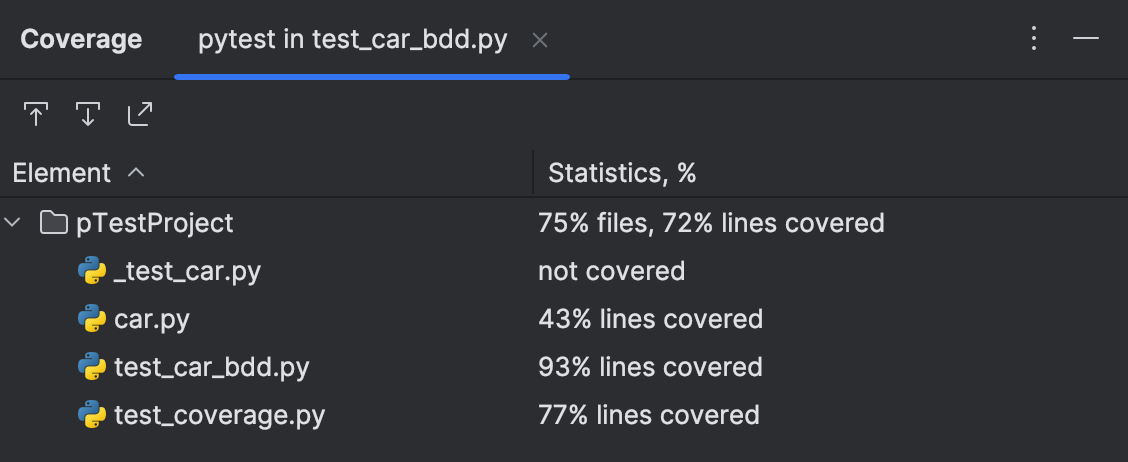Switch to pytest in test_car_bdd.py tab

point(353,40)
